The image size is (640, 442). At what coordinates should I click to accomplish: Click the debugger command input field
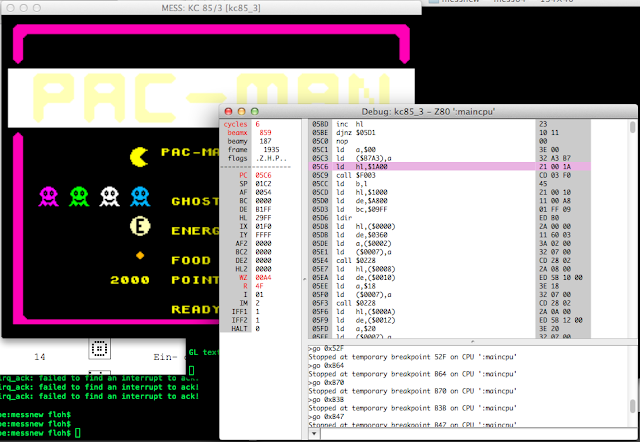point(478,434)
